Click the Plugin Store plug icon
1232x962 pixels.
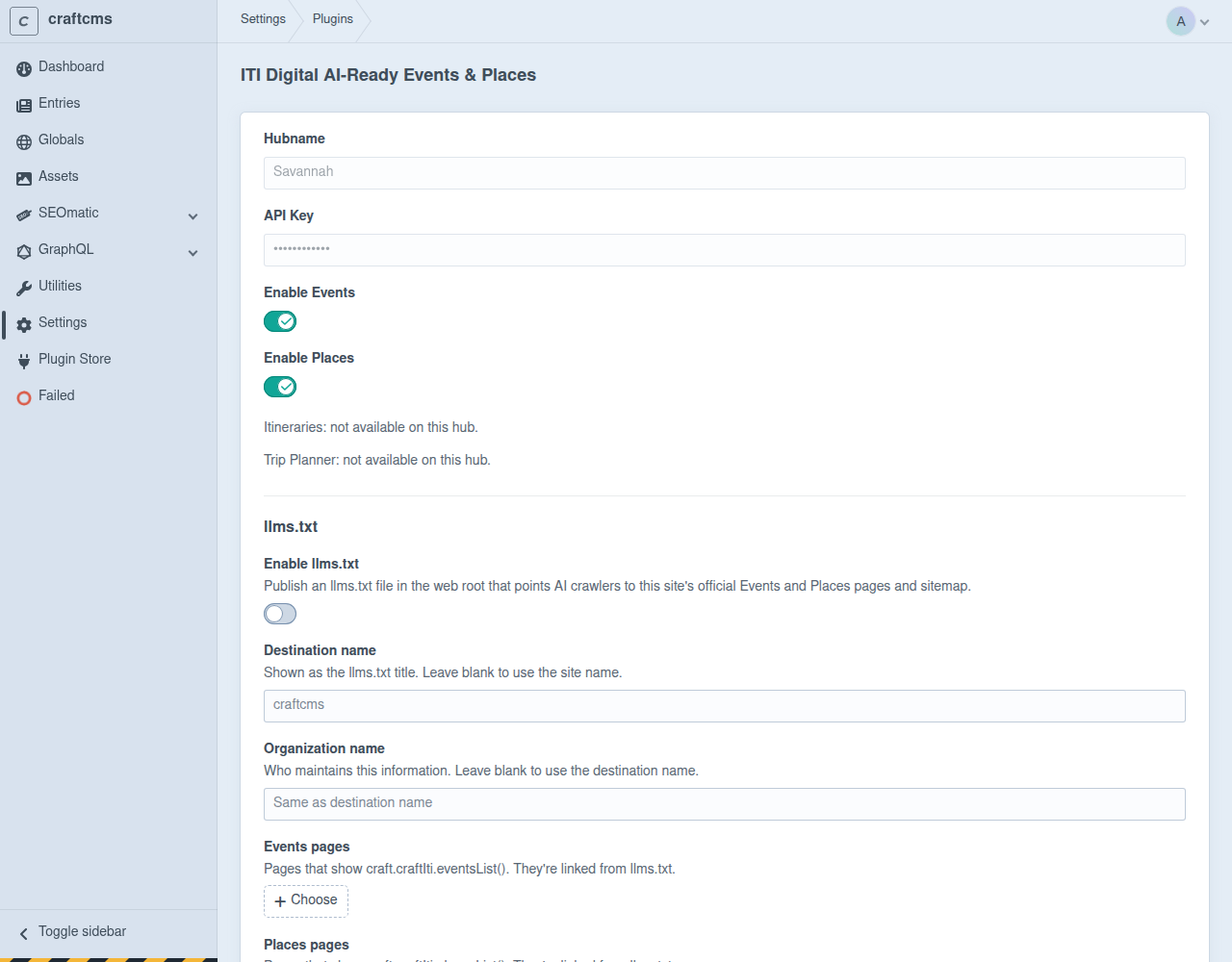[24, 361]
